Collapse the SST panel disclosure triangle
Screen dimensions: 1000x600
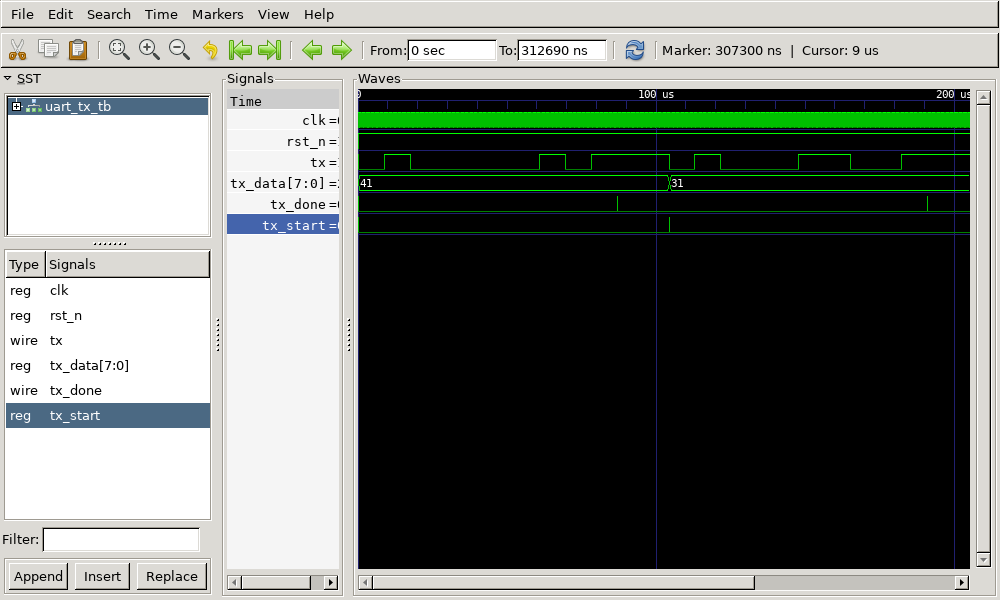coord(8,78)
